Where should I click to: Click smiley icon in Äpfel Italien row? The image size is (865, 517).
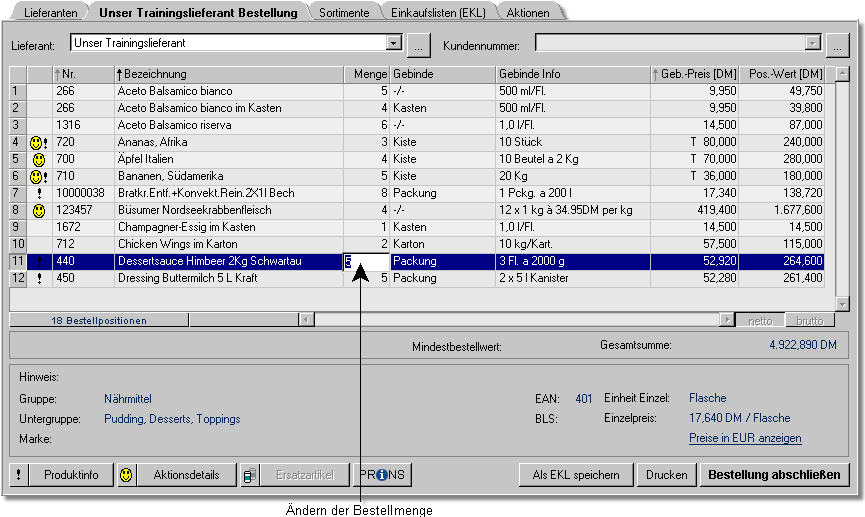[38, 159]
